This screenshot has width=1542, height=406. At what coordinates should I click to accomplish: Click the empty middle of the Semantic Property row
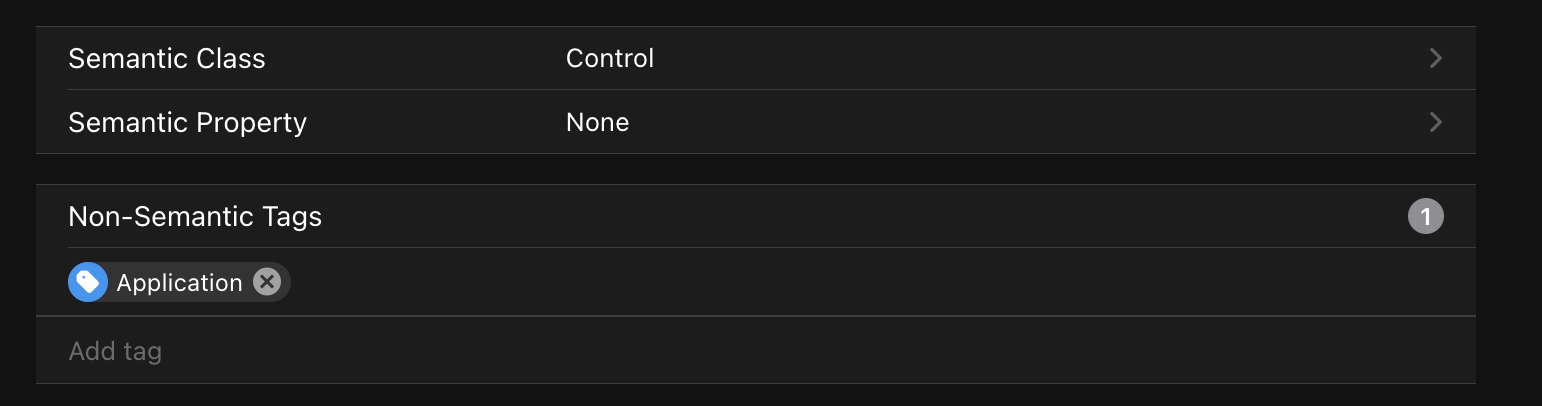click(1000, 122)
